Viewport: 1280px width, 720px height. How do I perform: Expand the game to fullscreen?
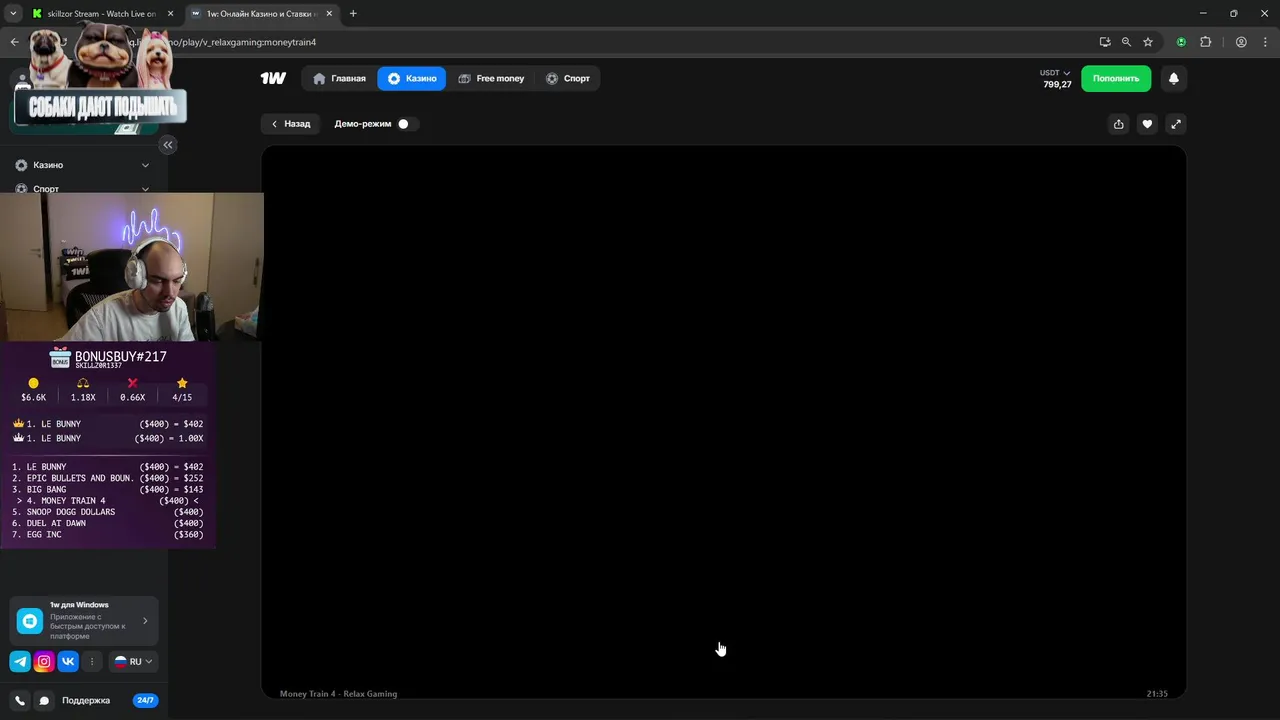(1176, 124)
